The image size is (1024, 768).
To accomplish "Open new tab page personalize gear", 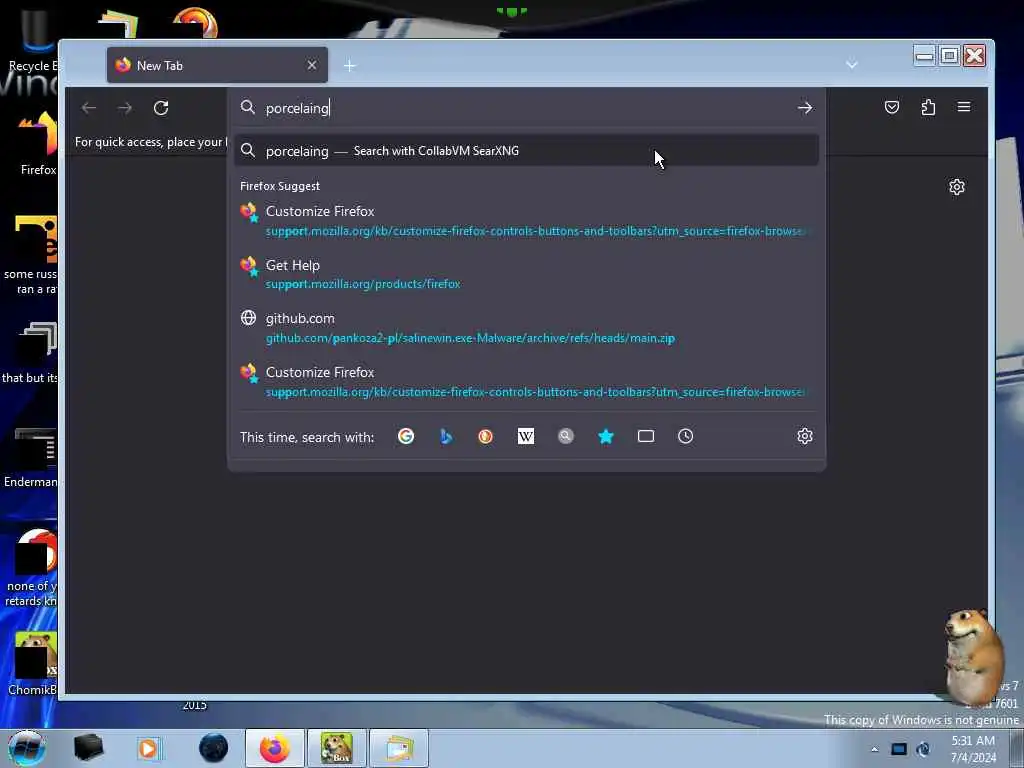I will pos(957,187).
